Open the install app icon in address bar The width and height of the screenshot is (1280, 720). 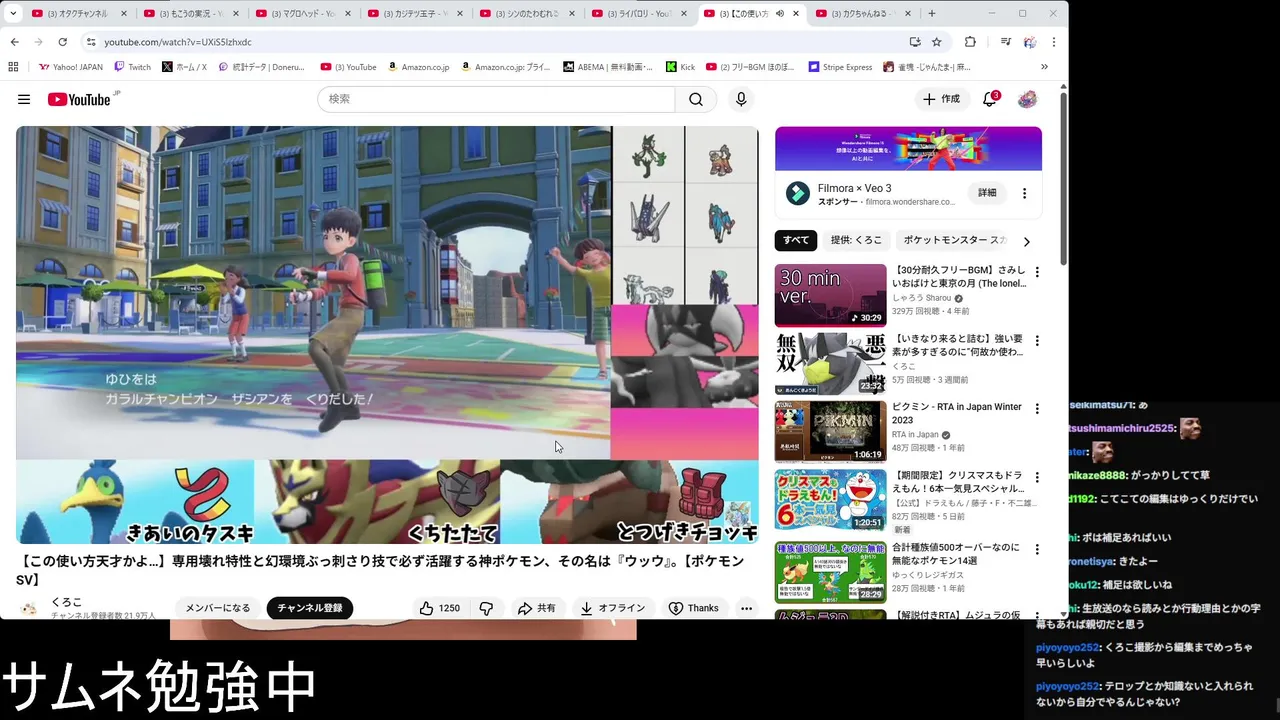[915, 42]
